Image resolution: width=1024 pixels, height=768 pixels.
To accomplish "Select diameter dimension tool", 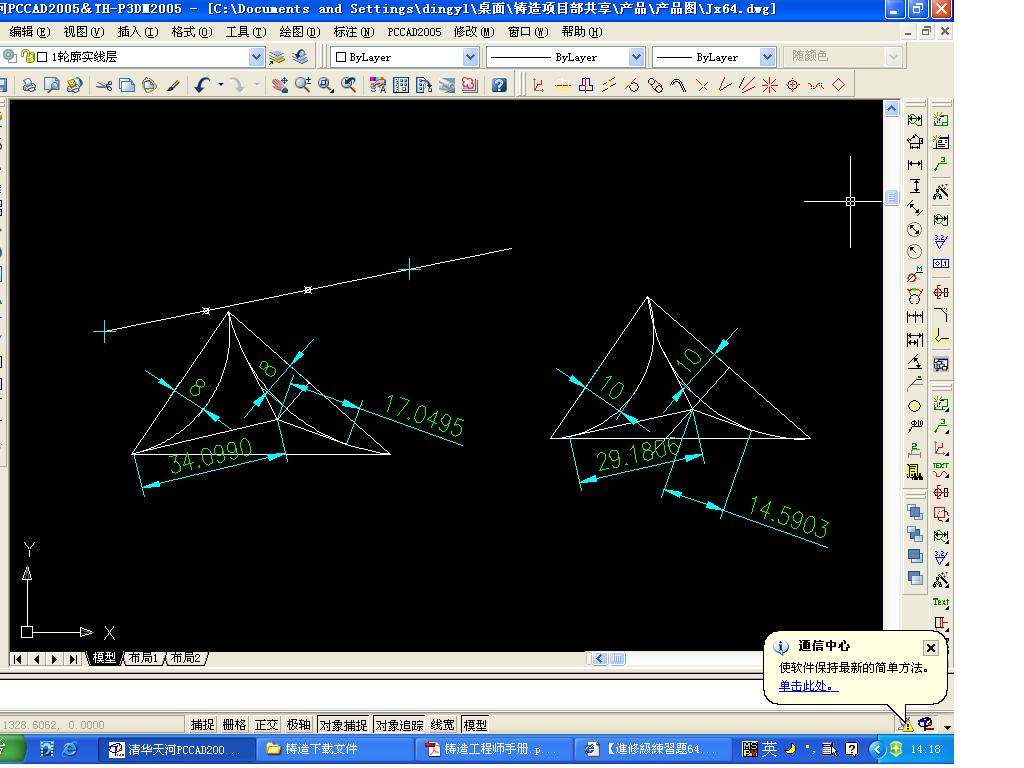I will [915, 230].
